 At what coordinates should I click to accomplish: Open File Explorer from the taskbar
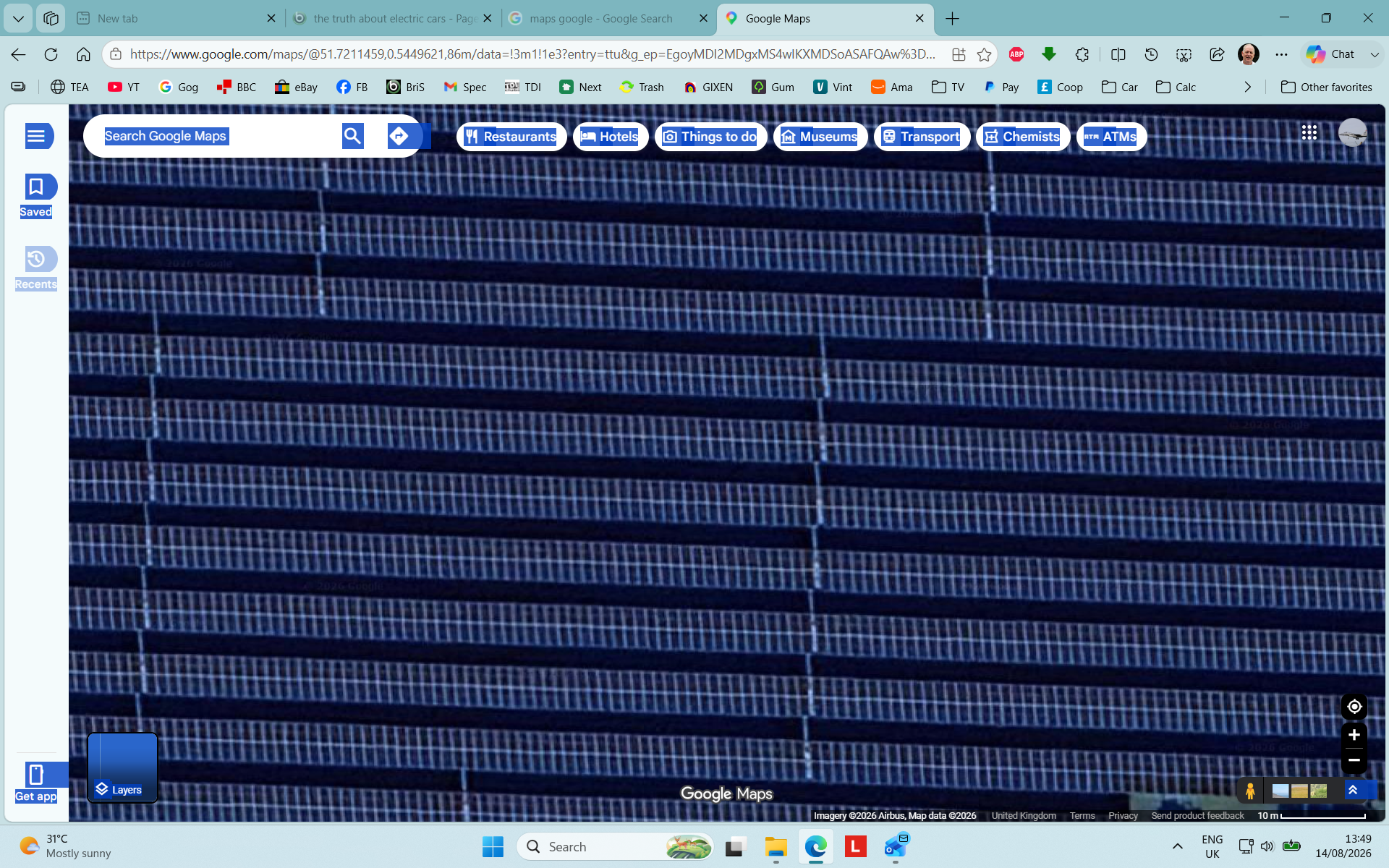click(776, 846)
